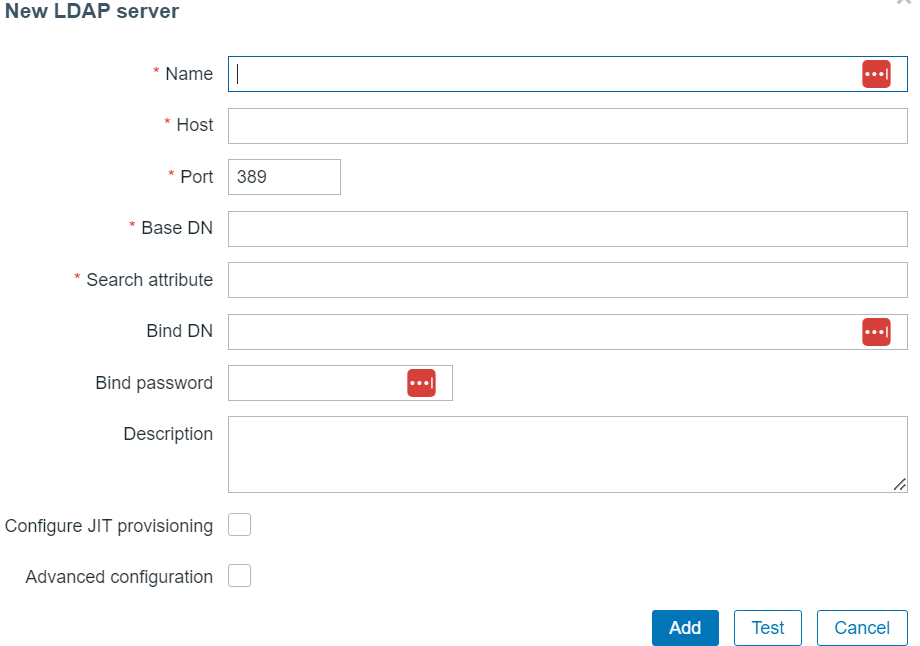920x646 pixels.
Task: Toggle the Advanced configuration checkbox
Action: click(240, 576)
